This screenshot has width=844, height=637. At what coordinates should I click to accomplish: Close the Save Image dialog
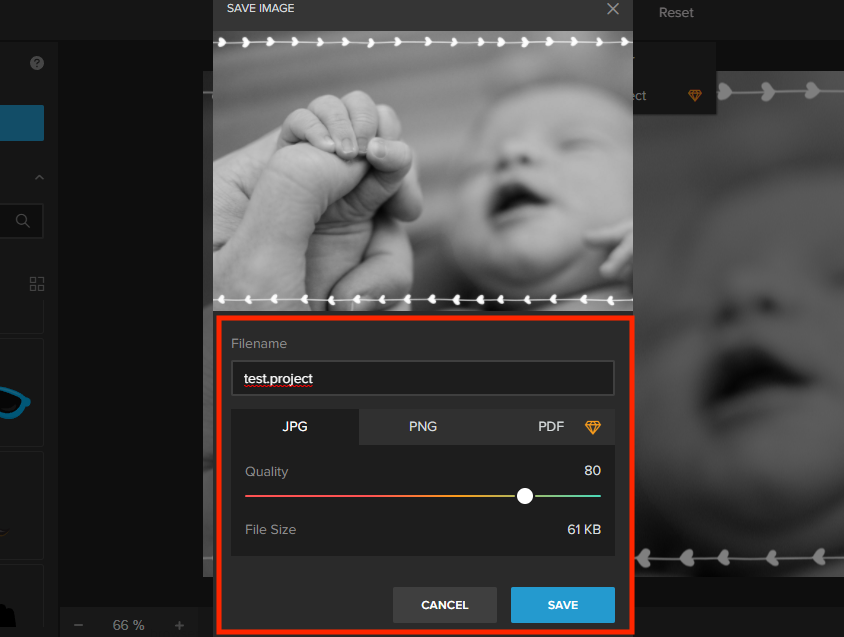[x=613, y=9]
